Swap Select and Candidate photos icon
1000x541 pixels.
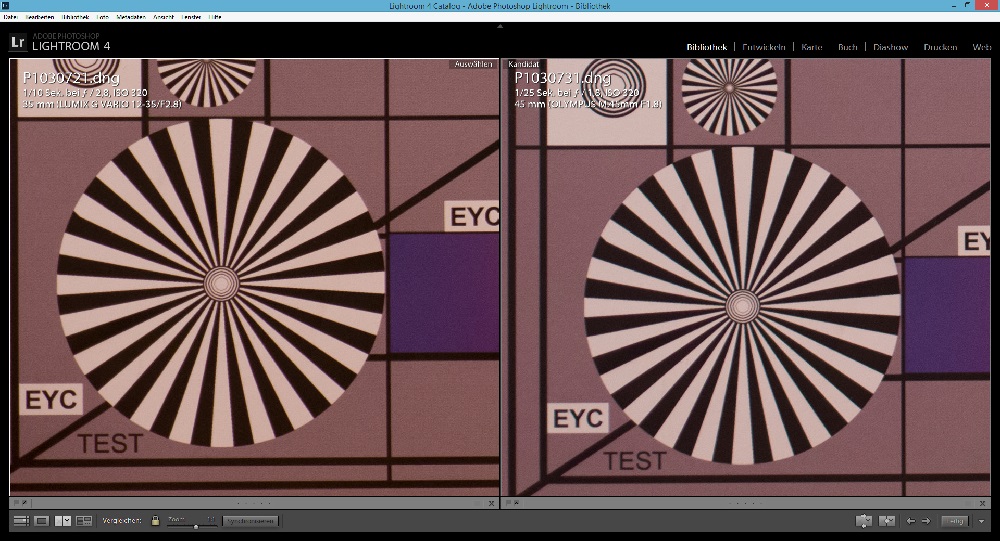click(x=864, y=521)
